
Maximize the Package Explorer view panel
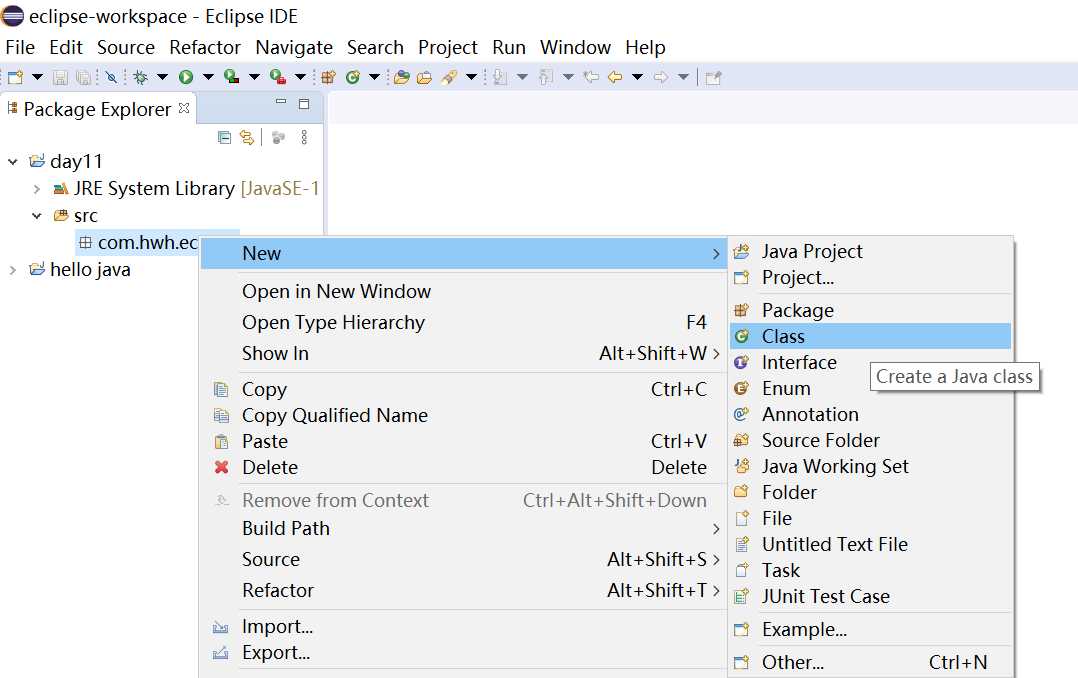coord(304,104)
